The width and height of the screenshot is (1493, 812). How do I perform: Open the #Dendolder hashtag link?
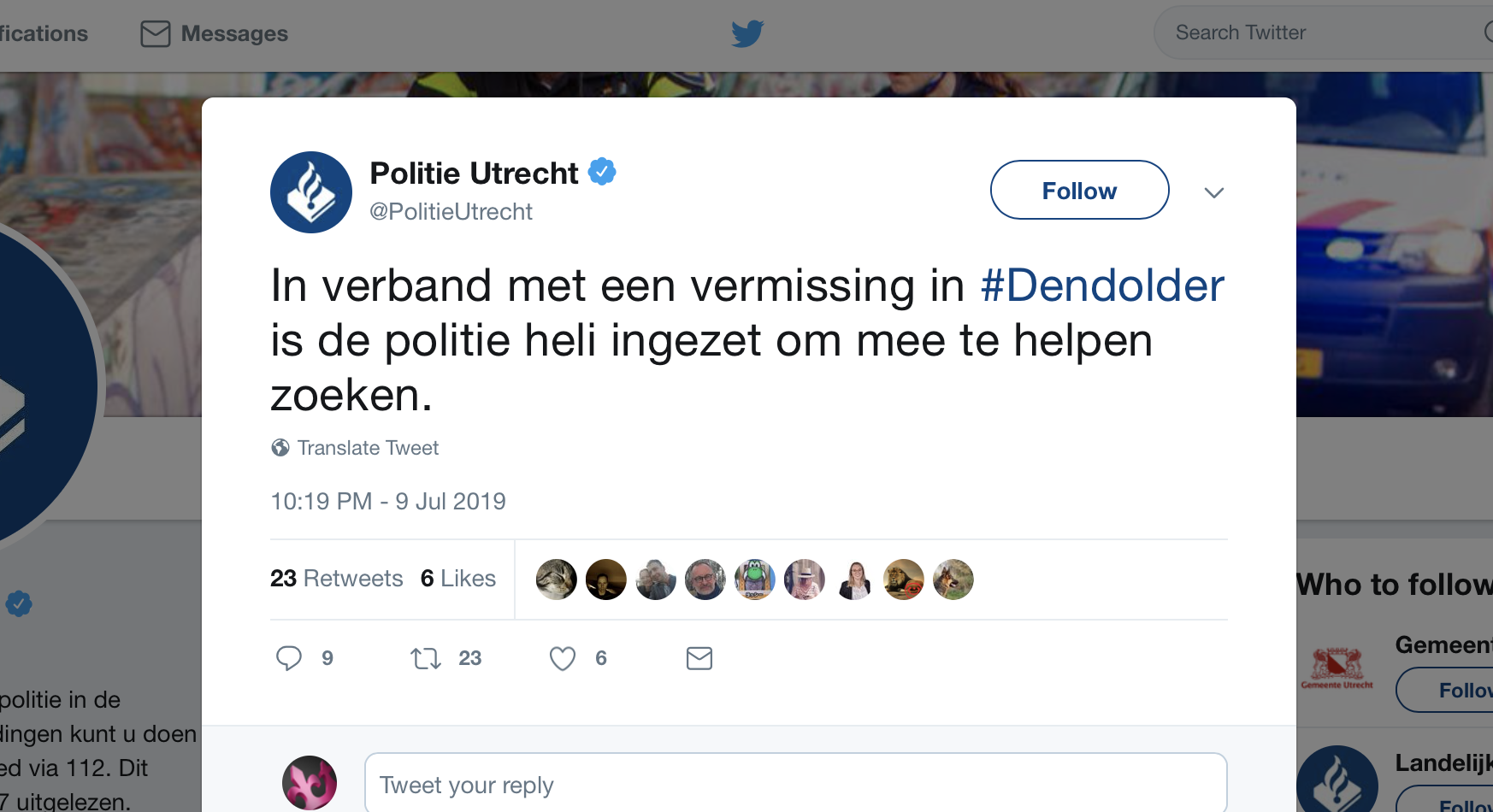pos(1102,285)
